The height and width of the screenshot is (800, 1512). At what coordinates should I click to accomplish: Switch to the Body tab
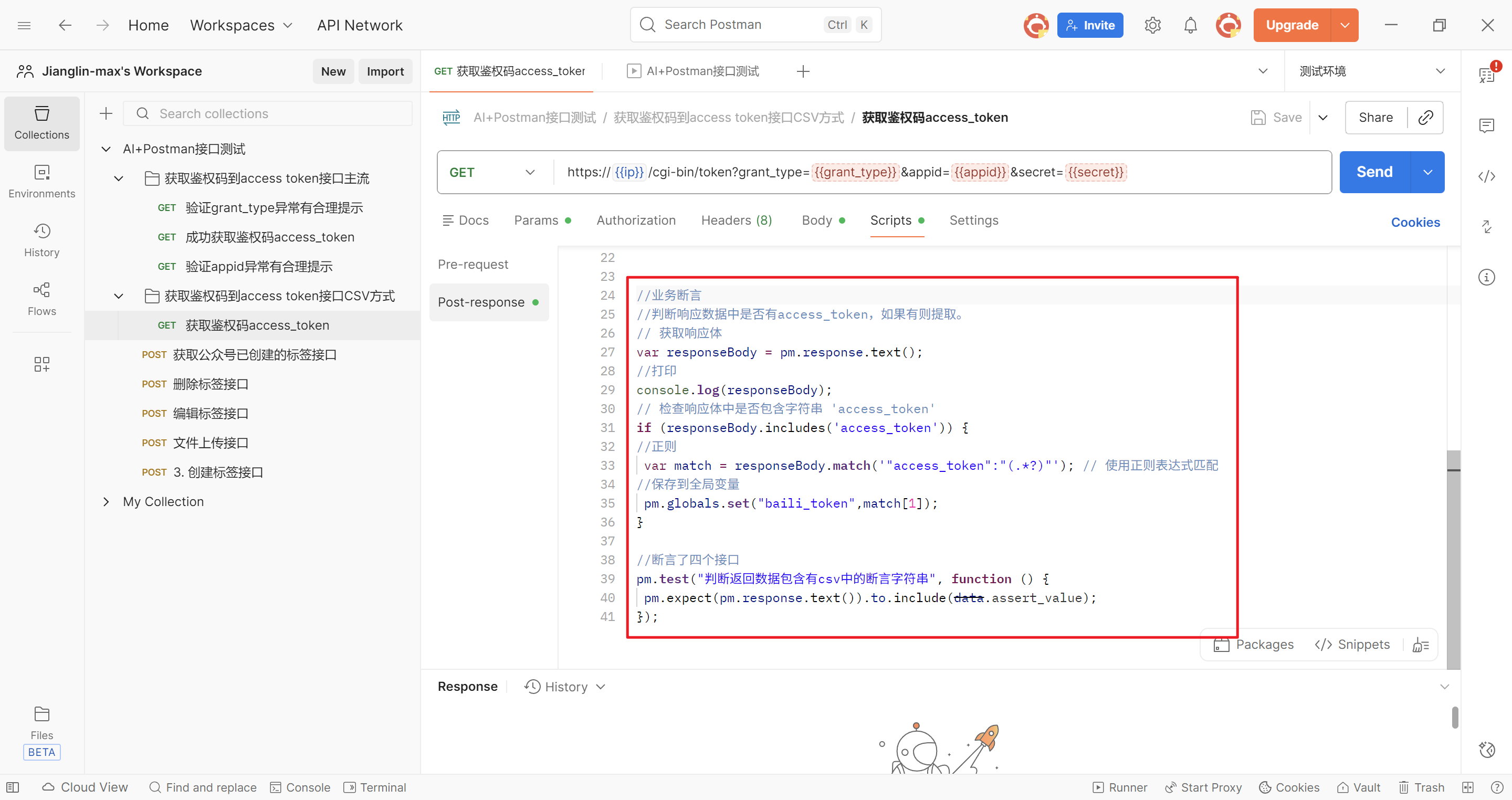[x=823, y=220]
